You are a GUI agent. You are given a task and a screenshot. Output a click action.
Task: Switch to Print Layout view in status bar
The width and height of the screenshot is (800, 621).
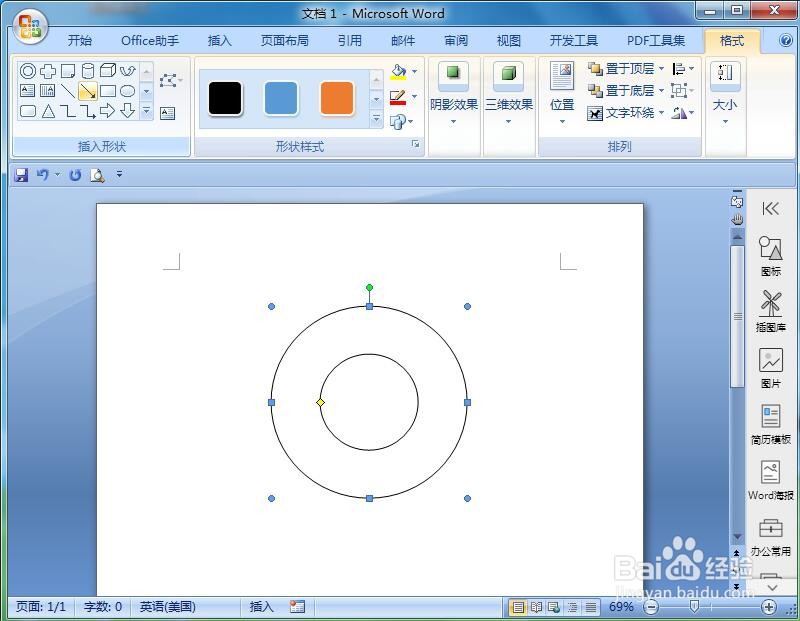518,607
